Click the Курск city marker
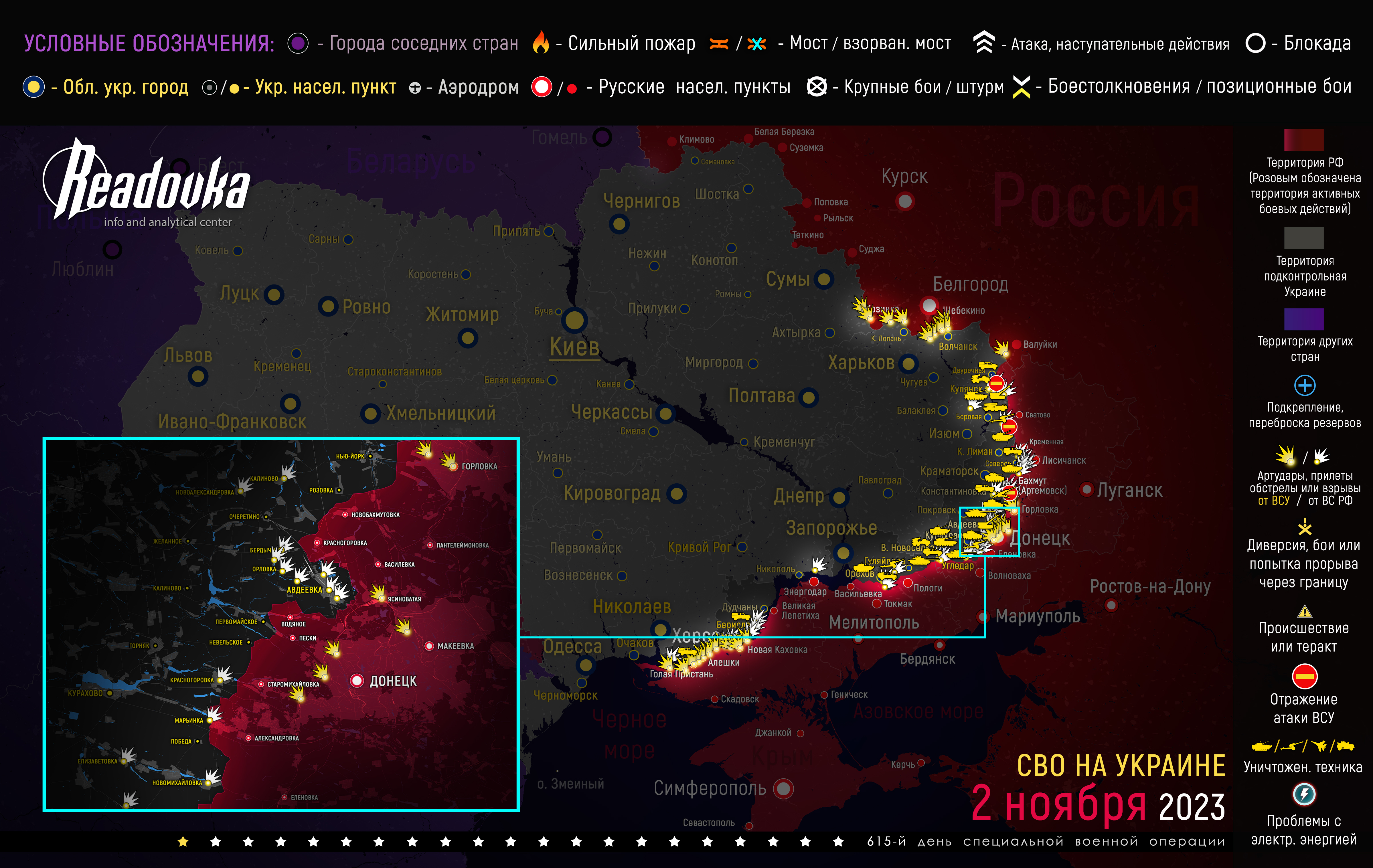Viewport: 1373px width, 868px height. tap(905, 201)
